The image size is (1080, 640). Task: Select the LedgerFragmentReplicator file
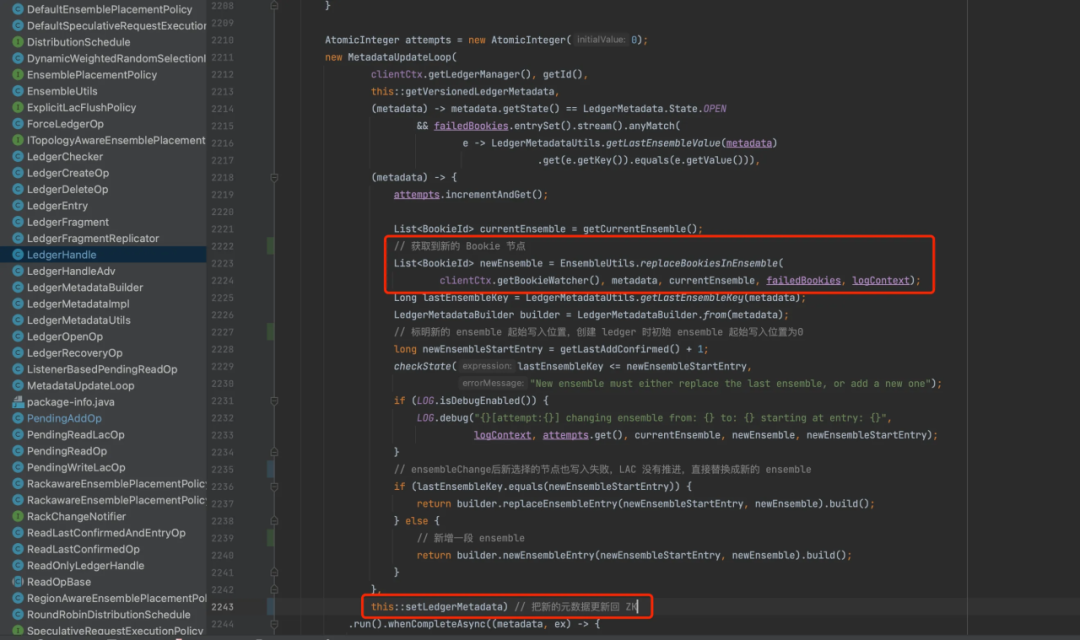93,238
